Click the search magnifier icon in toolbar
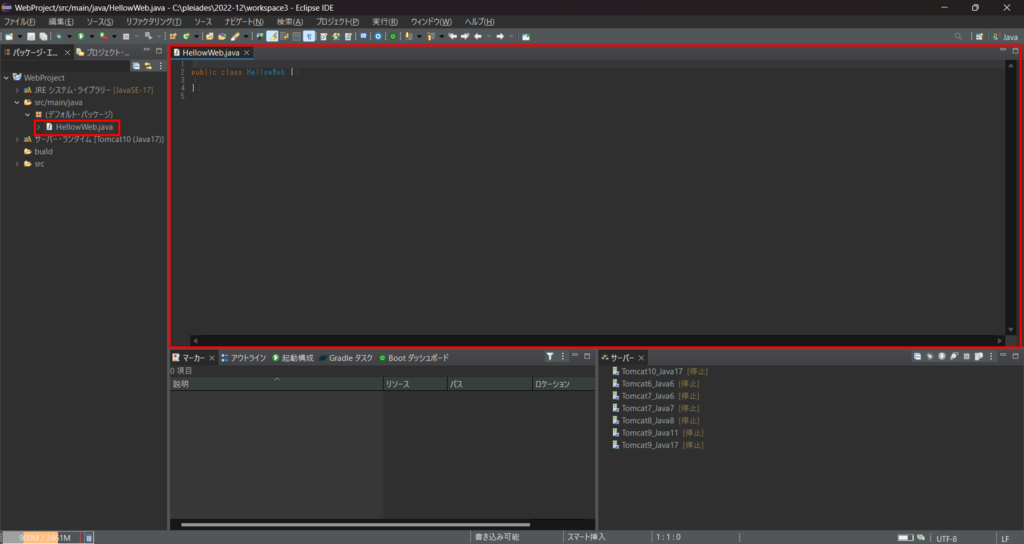The height and width of the screenshot is (544, 1024). [958, 37]
